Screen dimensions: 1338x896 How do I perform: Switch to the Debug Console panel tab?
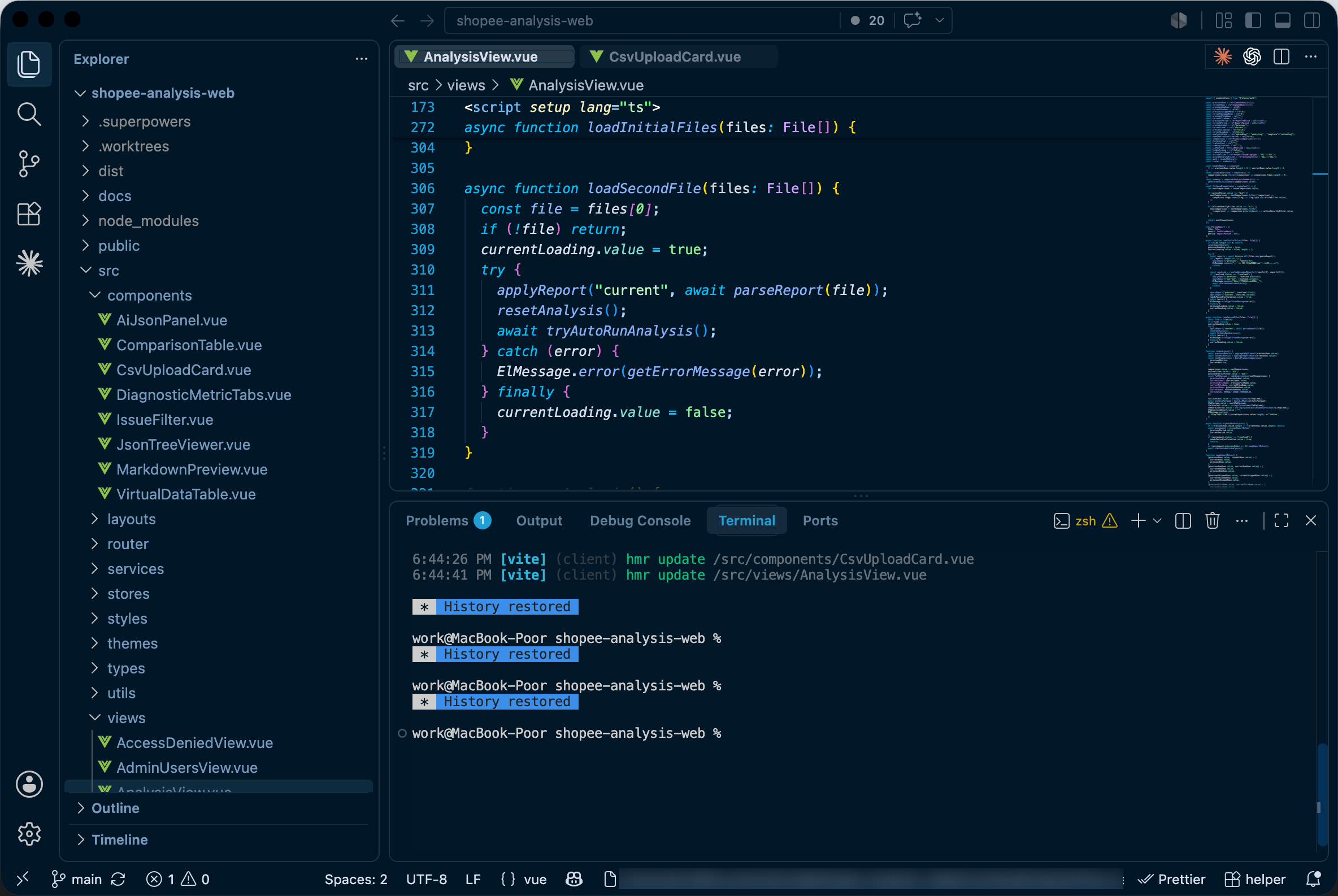[640, 520]
